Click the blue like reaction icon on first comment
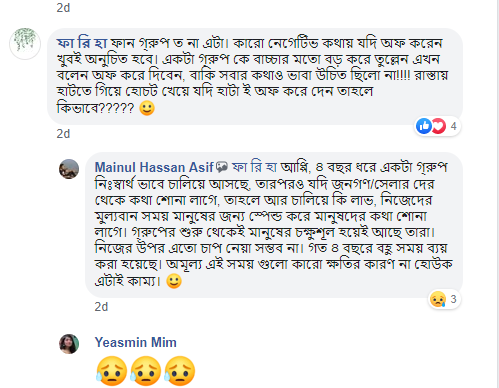499x388 pixels. tap(424, 126)
